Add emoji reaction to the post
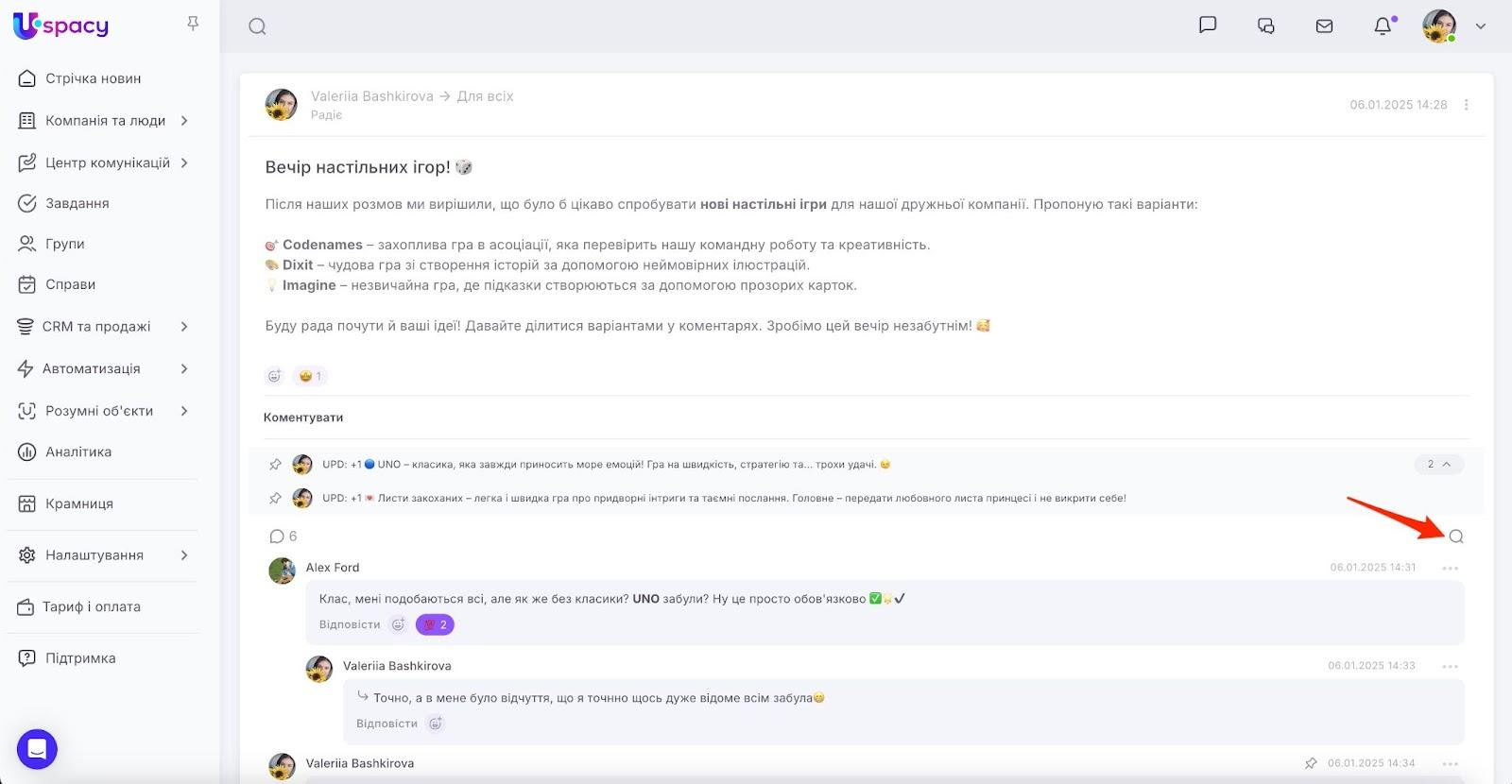Image resolution: width=1512 pixels, height=784 pixels. [274, 376]
